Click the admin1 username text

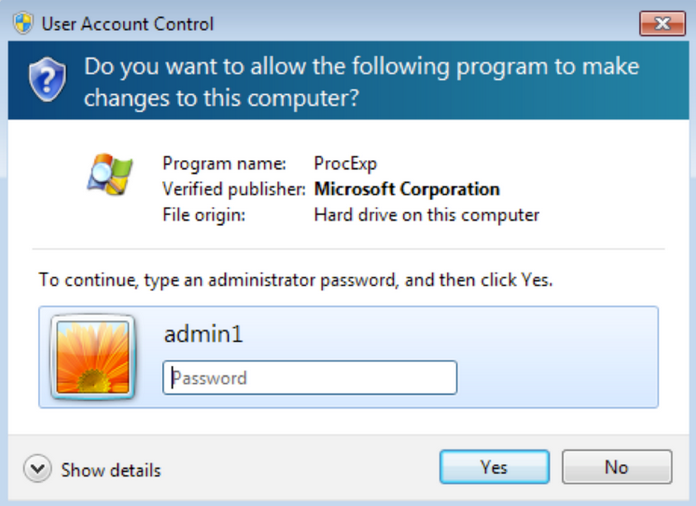coord(203,334)
